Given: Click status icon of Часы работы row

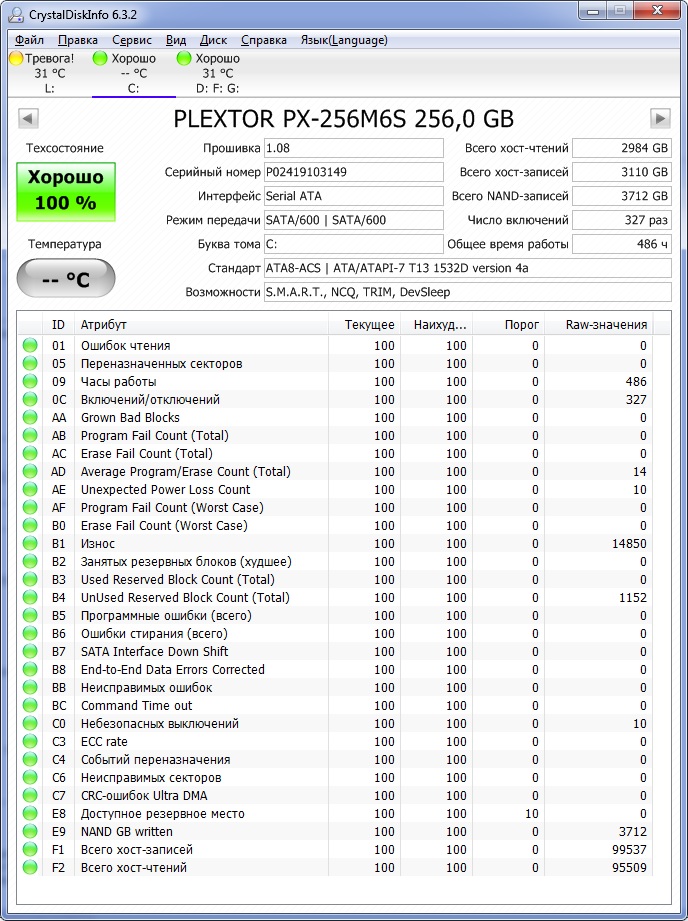Looking at the screenshot, I should coord(30,382).
